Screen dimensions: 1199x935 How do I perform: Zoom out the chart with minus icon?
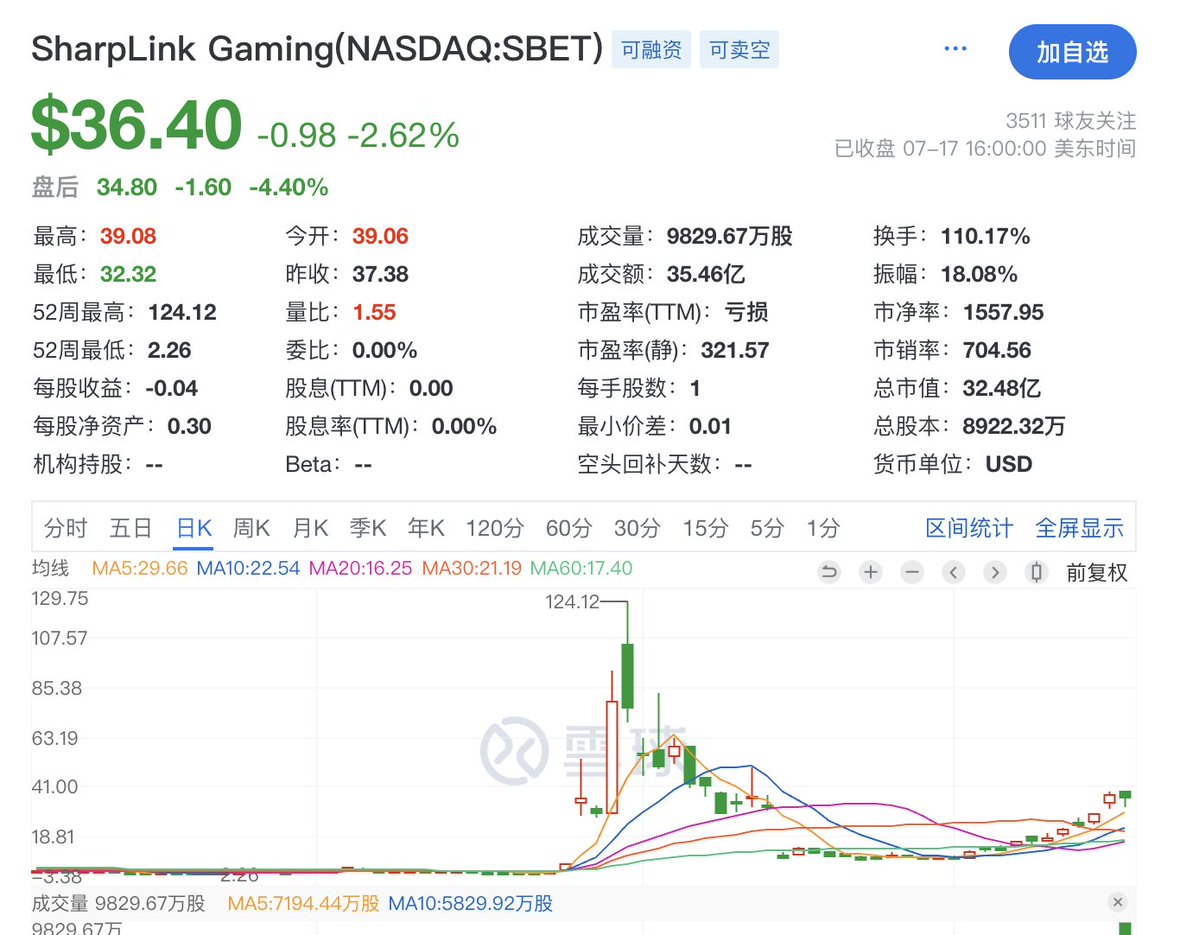(911, 572)
